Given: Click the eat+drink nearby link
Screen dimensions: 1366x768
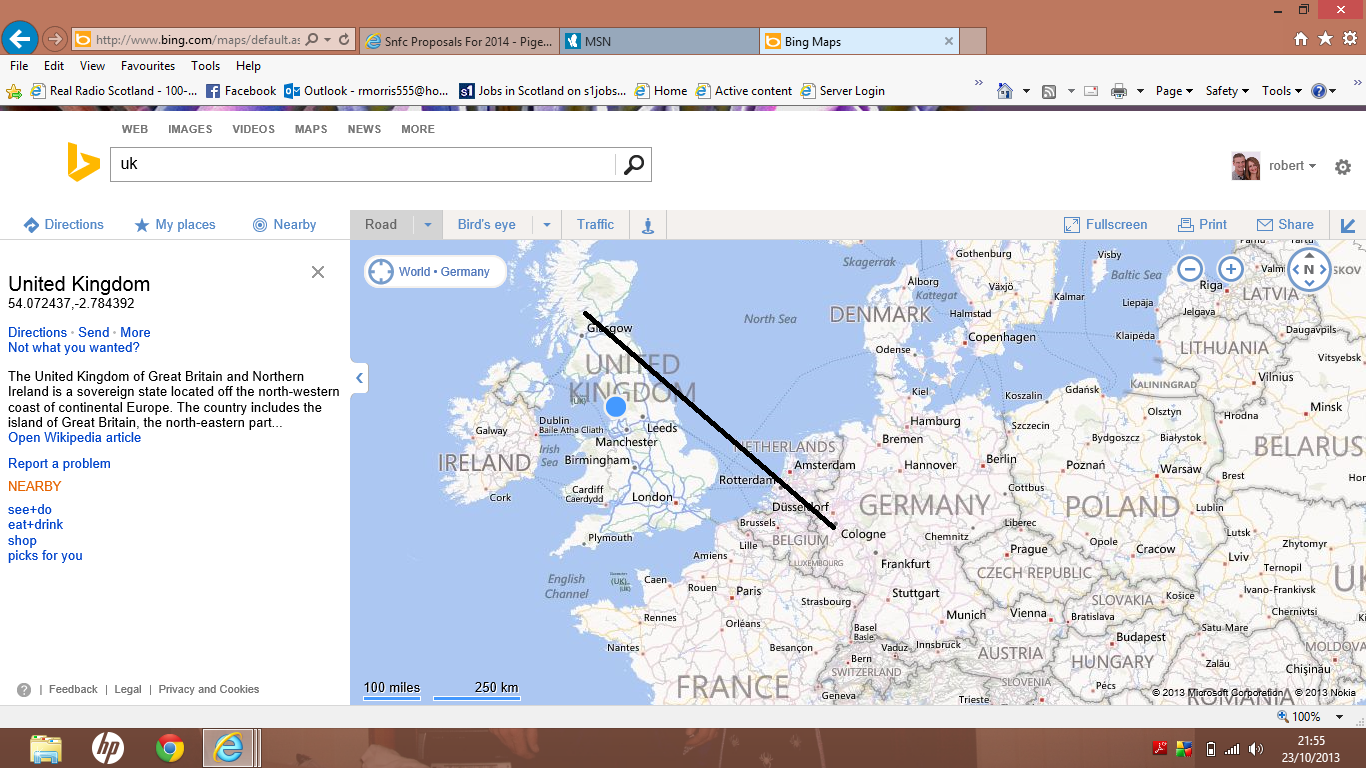Looking at the screenshot, I should click(35, 525).
